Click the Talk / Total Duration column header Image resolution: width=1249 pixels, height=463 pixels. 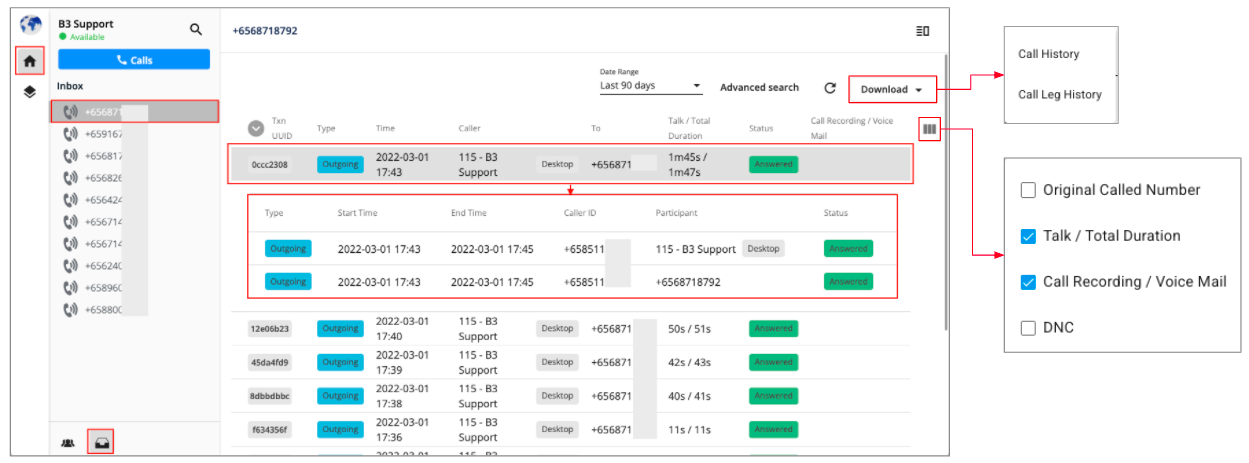[x=692, y=128]
